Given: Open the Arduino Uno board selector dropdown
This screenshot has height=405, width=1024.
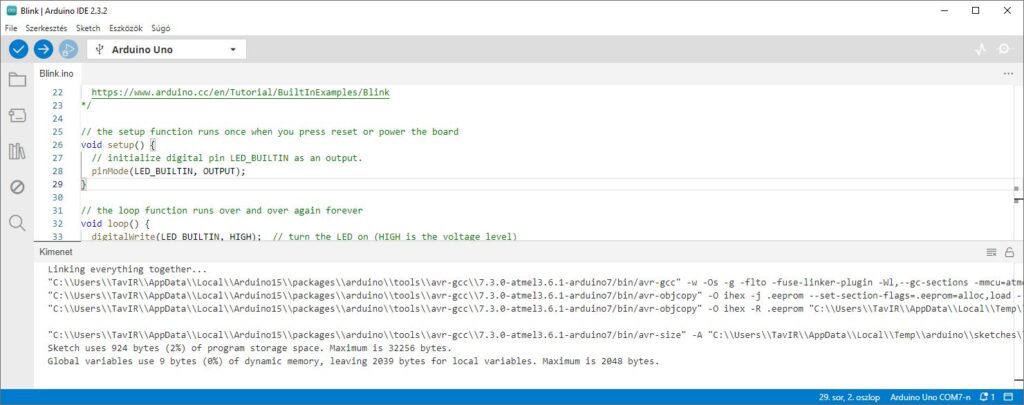Looking at the screenshot, I should click(x=167, y=50).
